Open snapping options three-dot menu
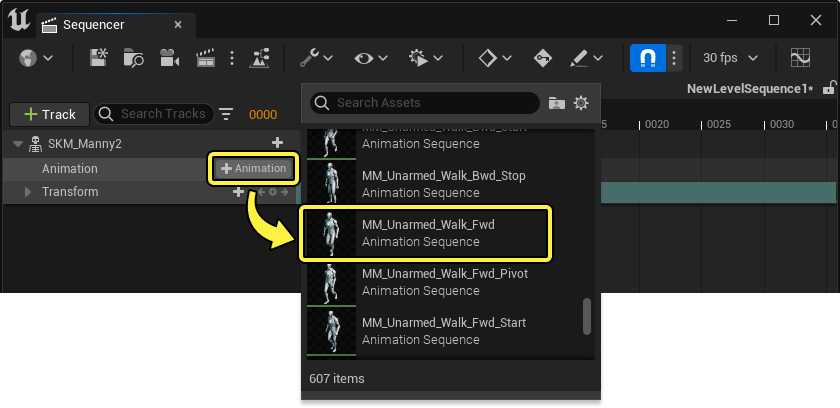This screenshot has height=408, width=840. pyautogui.click(x=674, y=58)
